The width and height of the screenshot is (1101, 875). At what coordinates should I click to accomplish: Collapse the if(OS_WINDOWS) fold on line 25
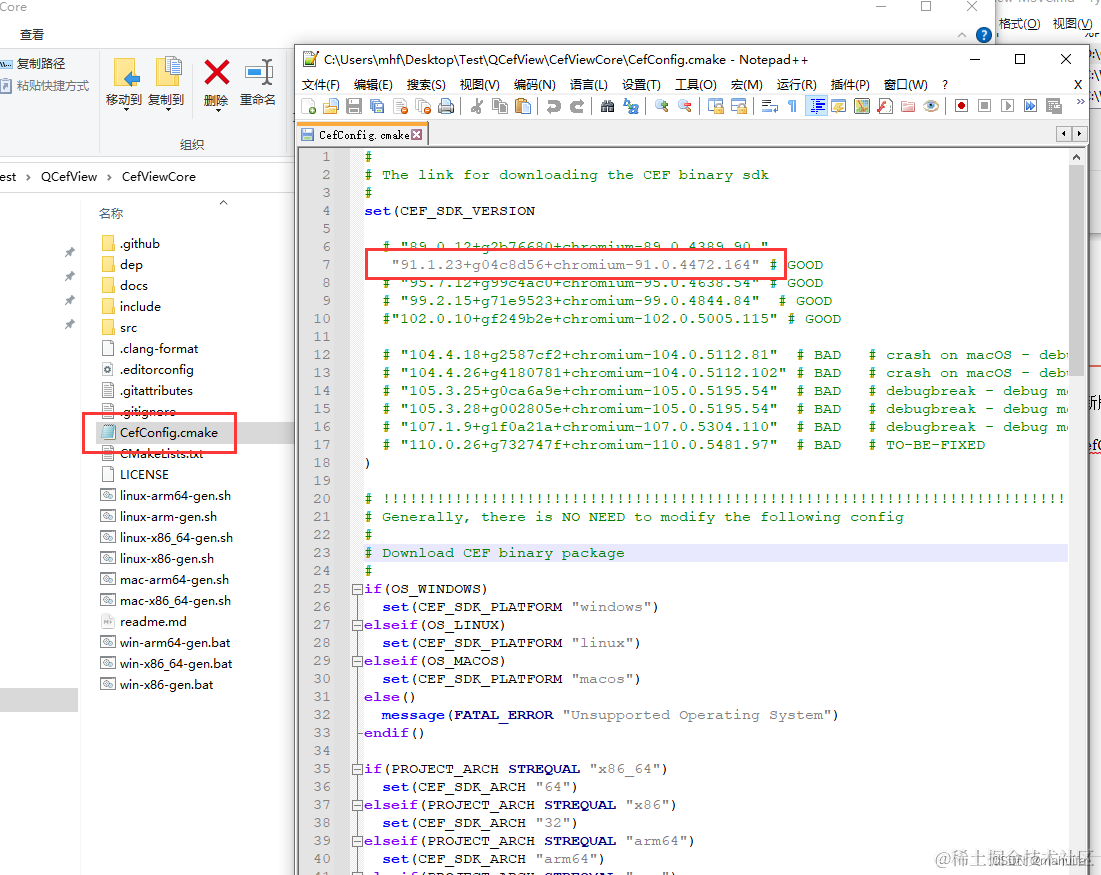[x=357, y=589]
